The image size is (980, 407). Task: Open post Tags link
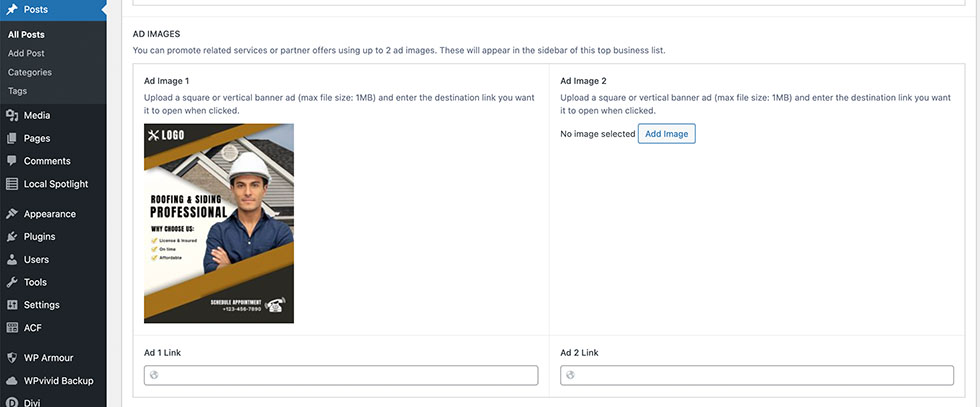(18, 91)
